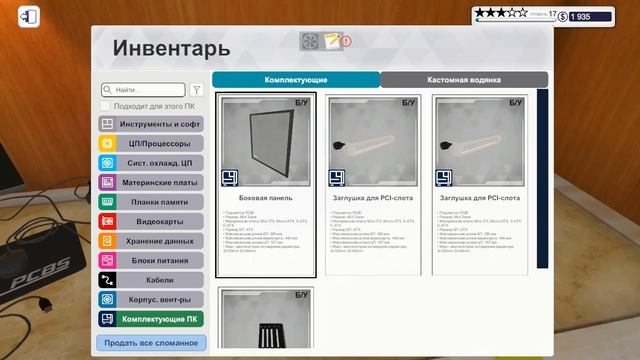The width and height of the screenshot is (640, 360).
Task: Click the Б/У label on Боковая панель card
Action: 301,103
